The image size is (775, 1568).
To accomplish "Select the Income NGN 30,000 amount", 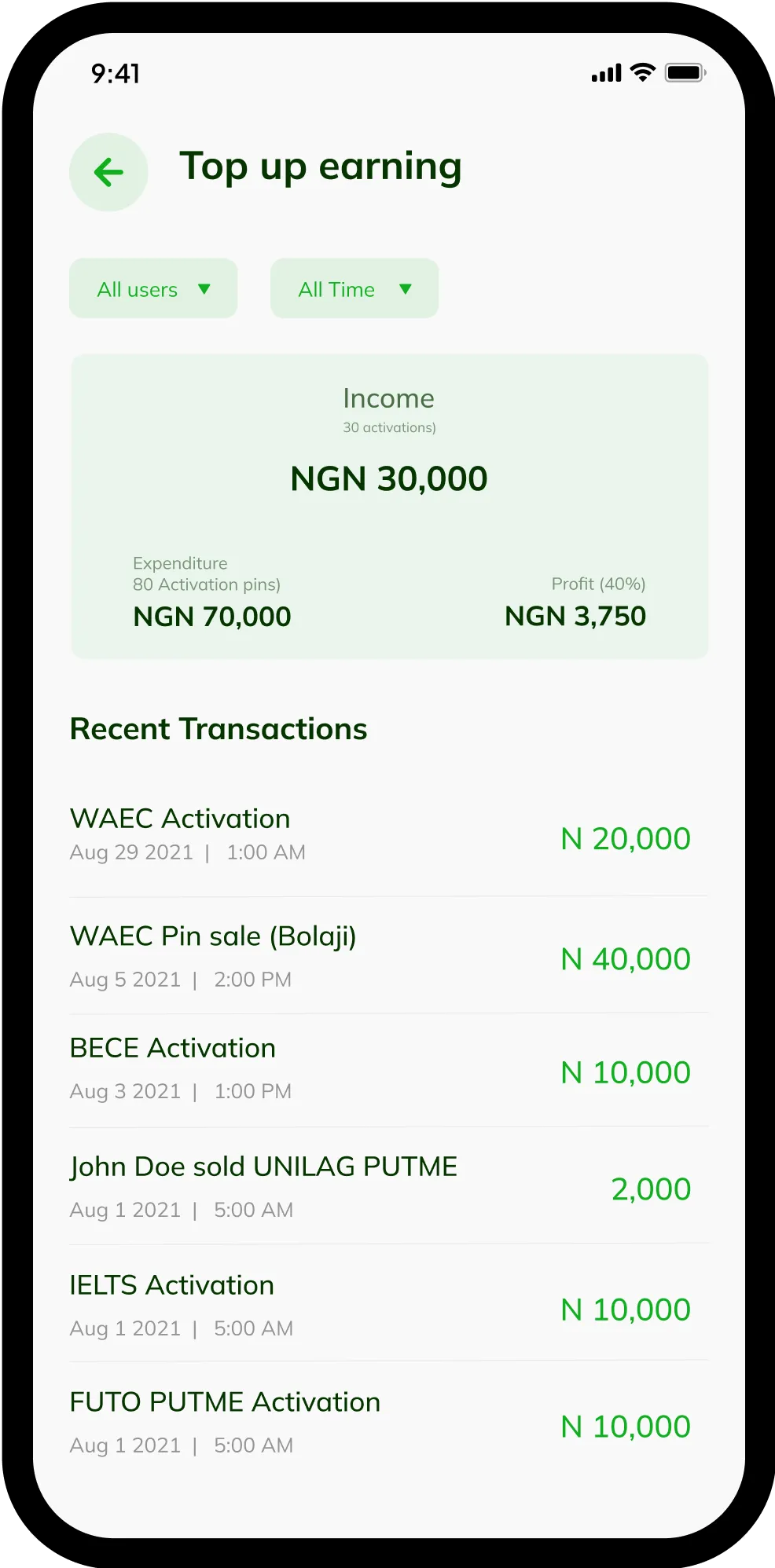I will pyautogui.click(x=389, y=478).
